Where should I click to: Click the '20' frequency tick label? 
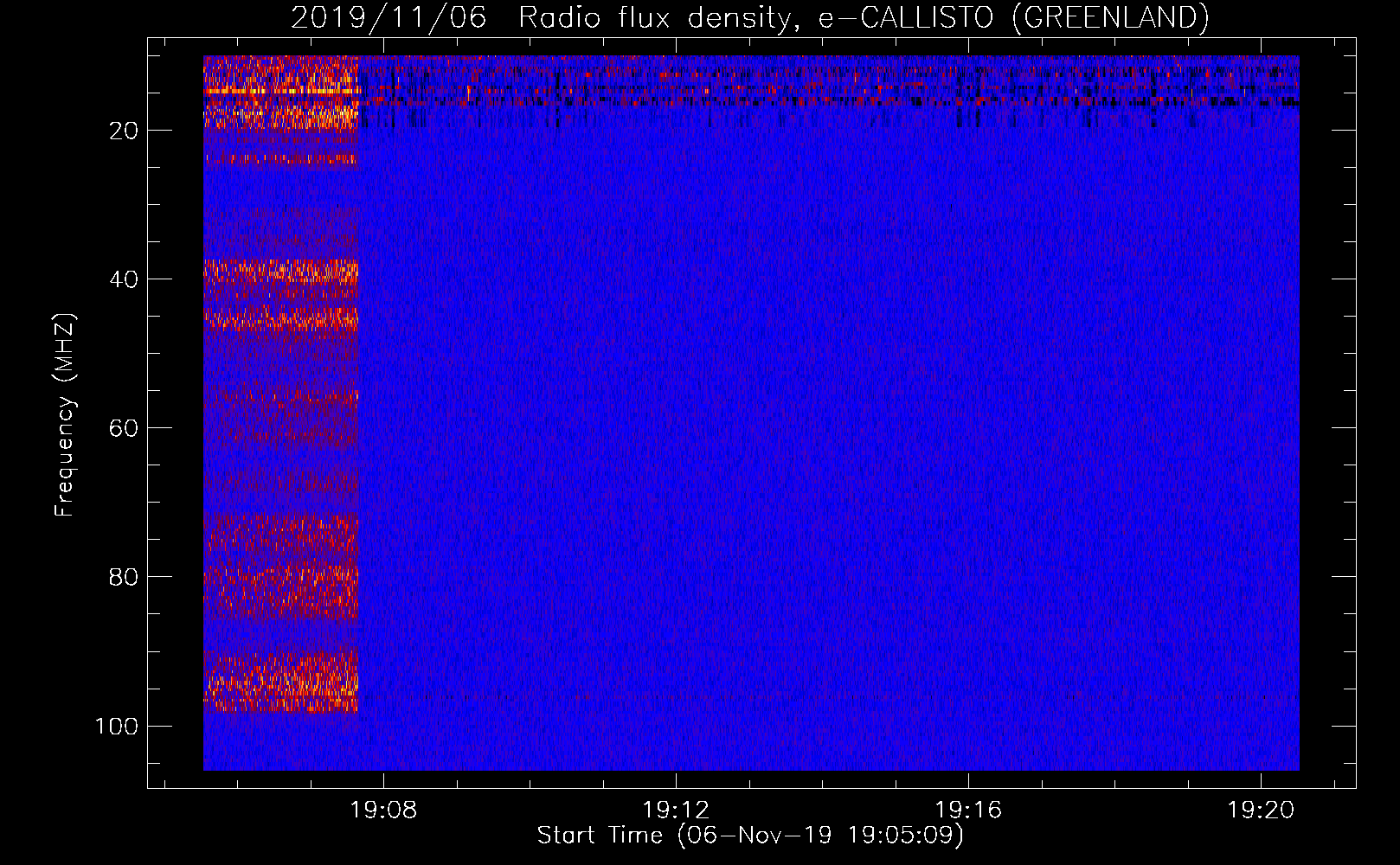(x=124, y=131)
